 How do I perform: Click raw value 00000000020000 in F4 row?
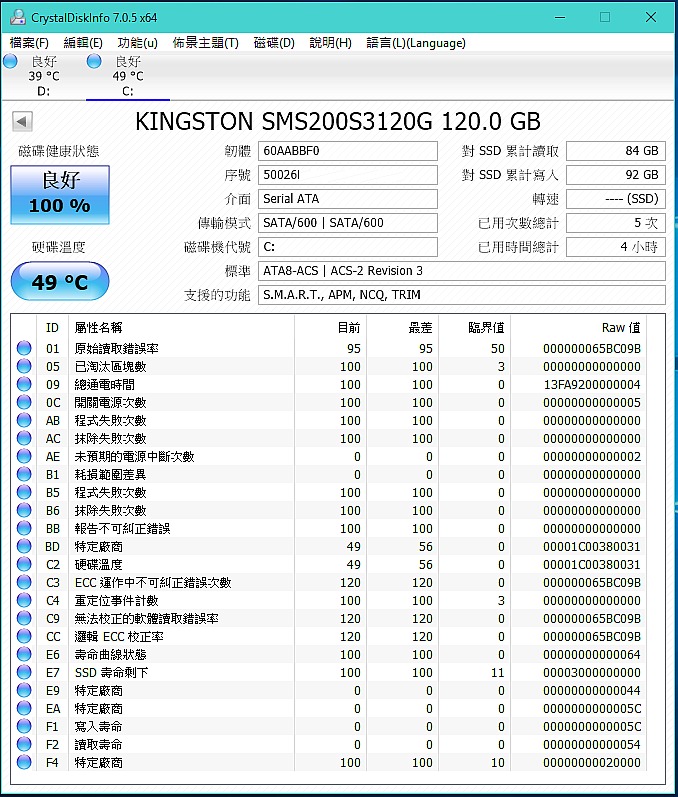coord(592,762)
